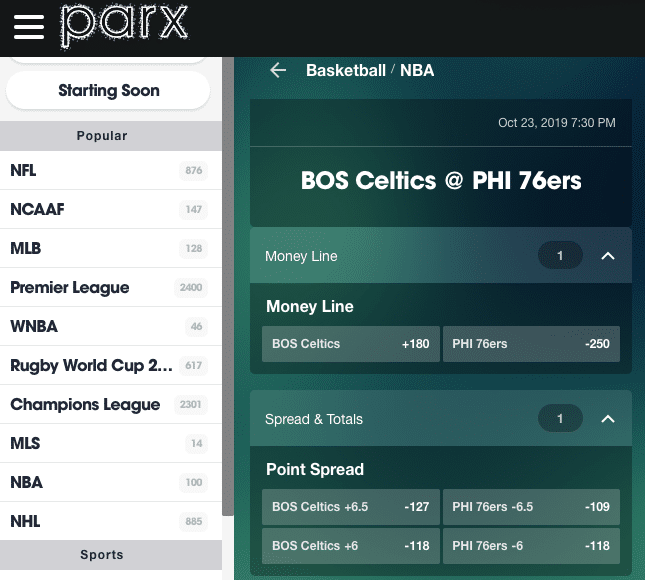Bet BOS Celtics money line +180

click(351, 344)
